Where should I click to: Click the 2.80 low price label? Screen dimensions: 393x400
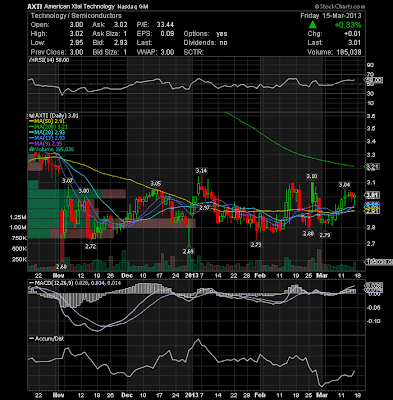[308, 234]
